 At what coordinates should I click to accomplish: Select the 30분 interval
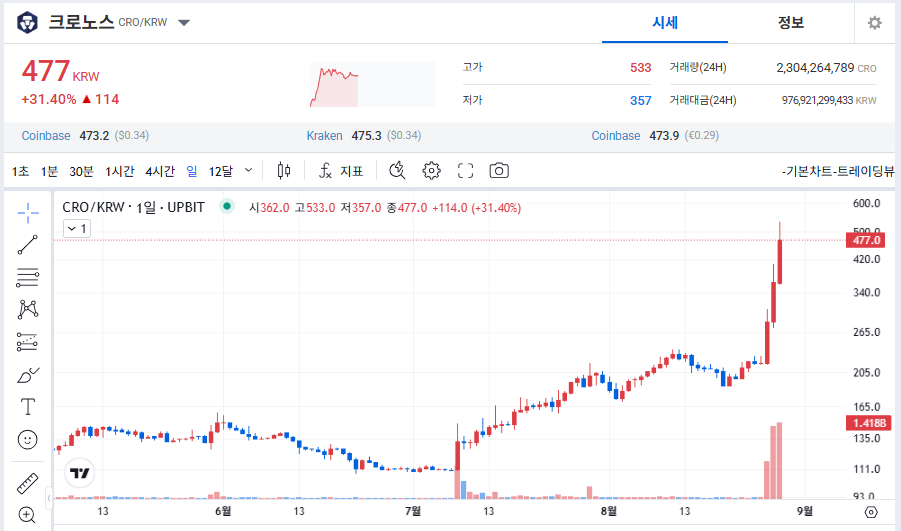[81, 171]
